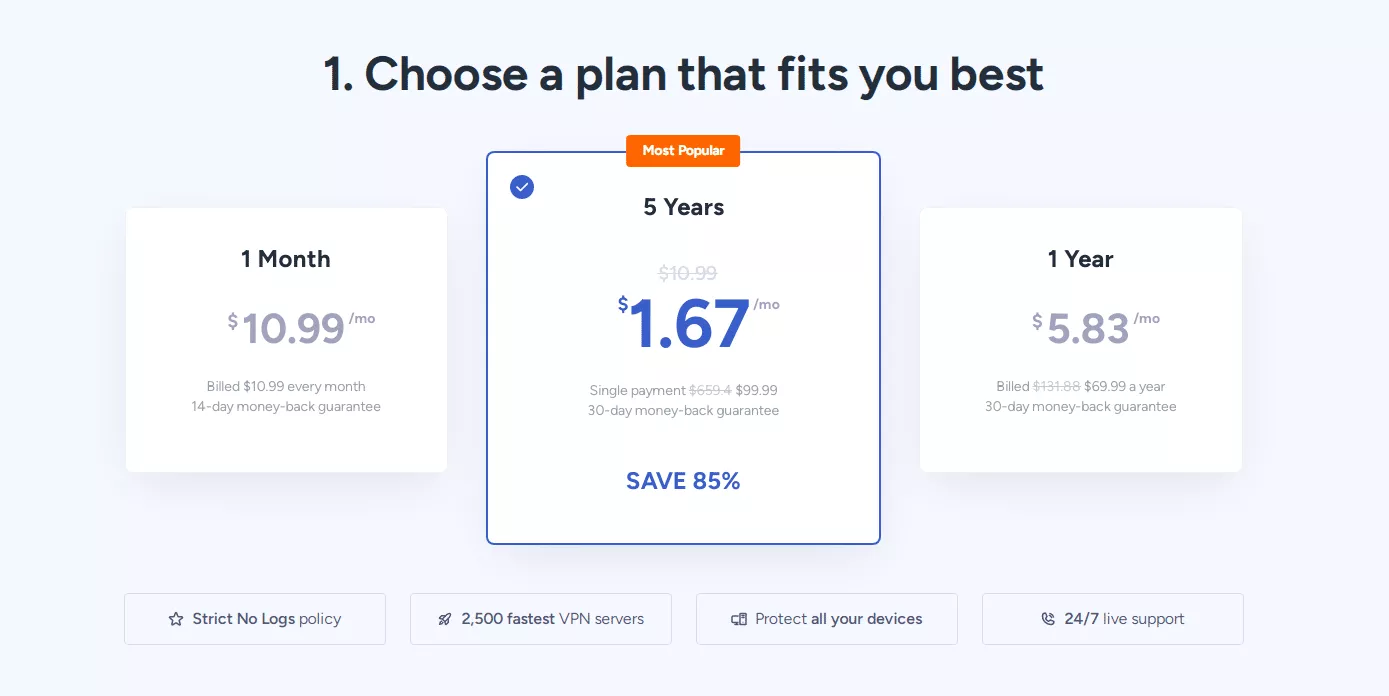Click the devices icon beside Protect all devices

(739, 619)
